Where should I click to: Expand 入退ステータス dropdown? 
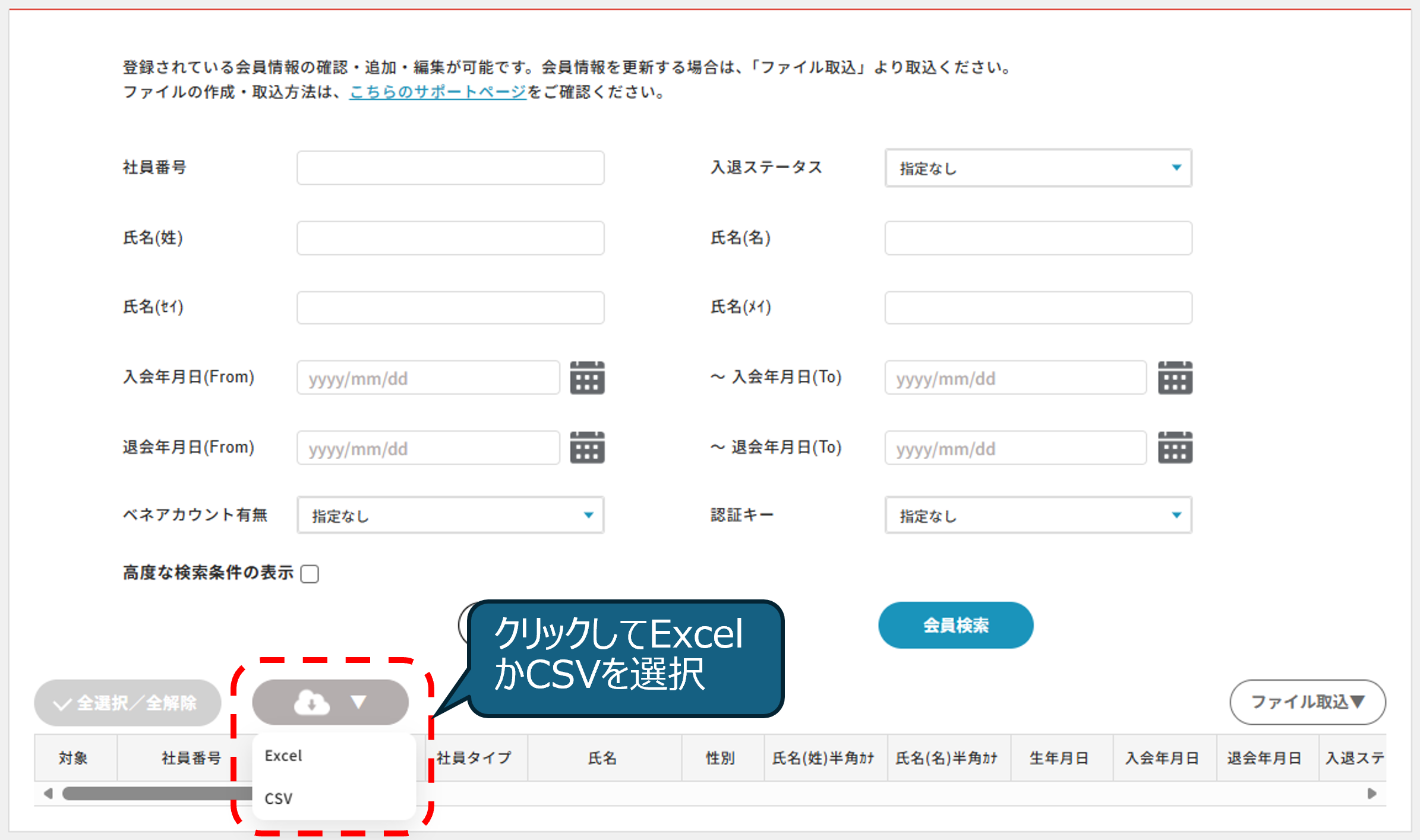[x=1038, y=168]
